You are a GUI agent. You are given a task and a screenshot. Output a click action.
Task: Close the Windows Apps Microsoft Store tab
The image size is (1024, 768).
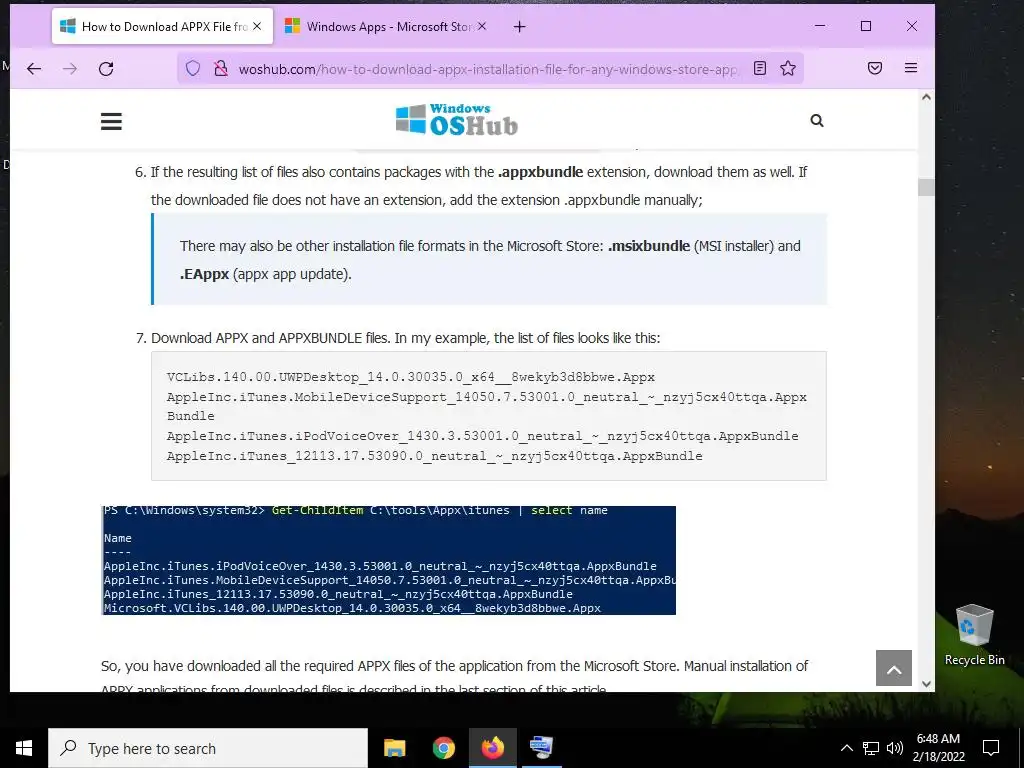click(482, 26)
